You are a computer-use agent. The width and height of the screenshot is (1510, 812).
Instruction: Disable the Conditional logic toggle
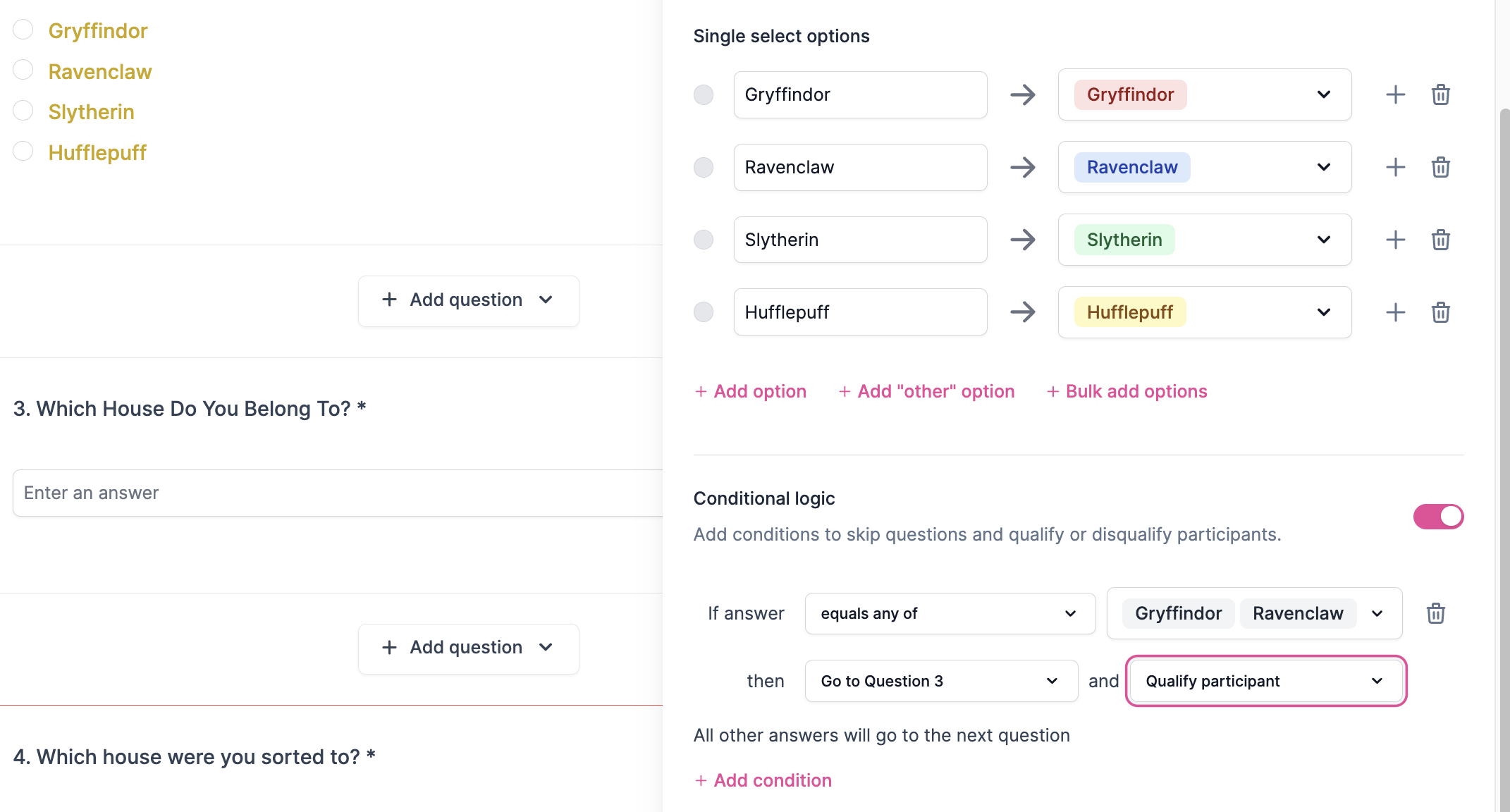pos(1438,517)
